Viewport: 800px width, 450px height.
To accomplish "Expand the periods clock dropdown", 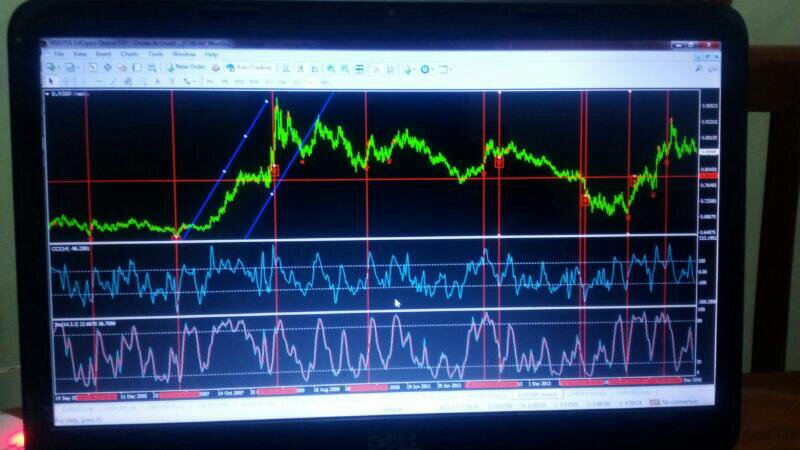I will tap(432, 68).
